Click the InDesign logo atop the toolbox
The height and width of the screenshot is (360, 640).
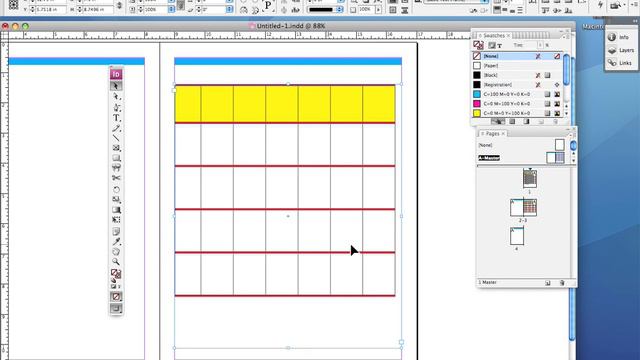pyautogui.click(x=116, y=74)
